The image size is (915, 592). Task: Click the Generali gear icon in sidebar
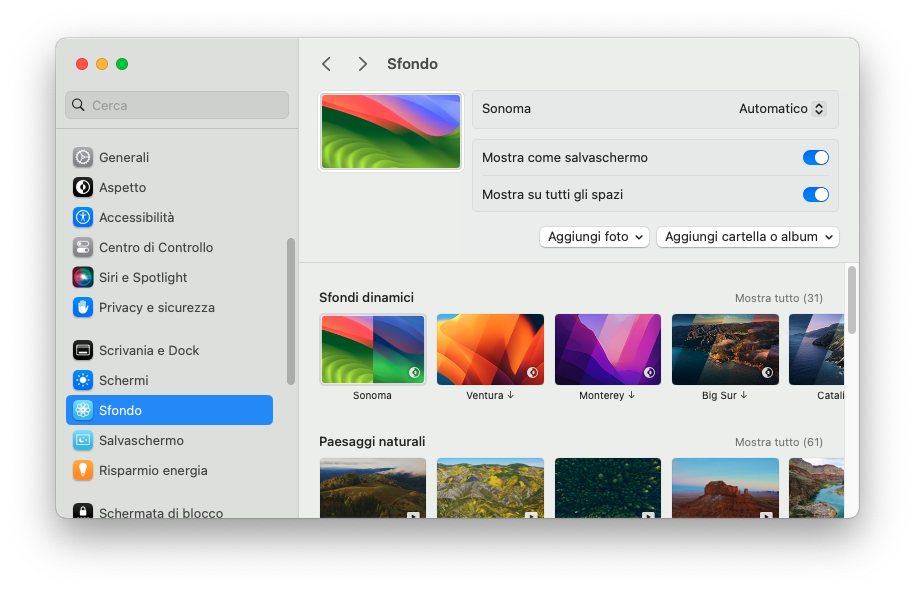[x=83, y=157]
